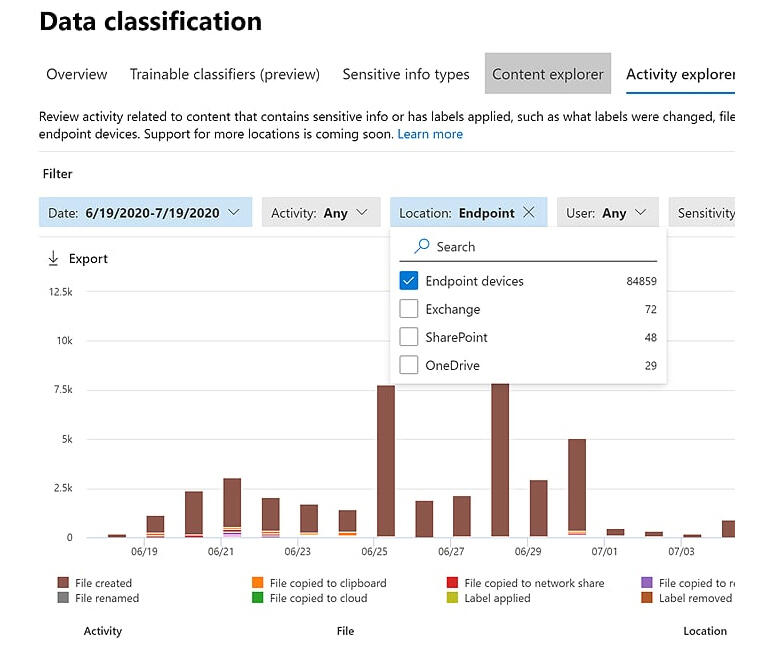Image resolution: width=770 pixels, height=650 pixels.
Task: Click the Export download arrow icon
Action: (x=53, y=259)
